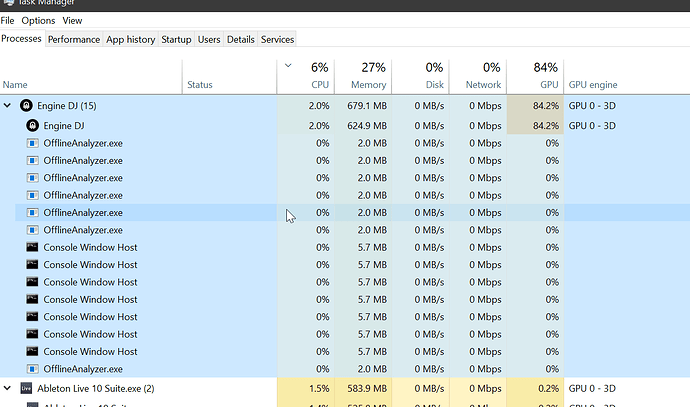The width and height of the screenshot is (690, 407).
Task: Click 2.0% CPU in Engine DJ (15) row
Action: pyautogui.click(x=319, y=106)
